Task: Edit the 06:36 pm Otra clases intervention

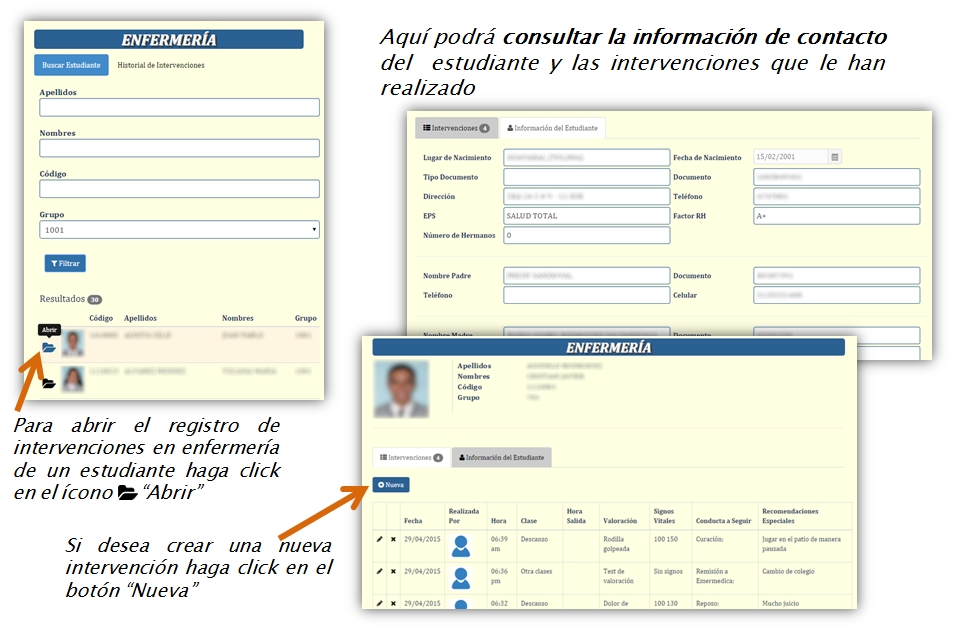Action: tap(380, 571)
